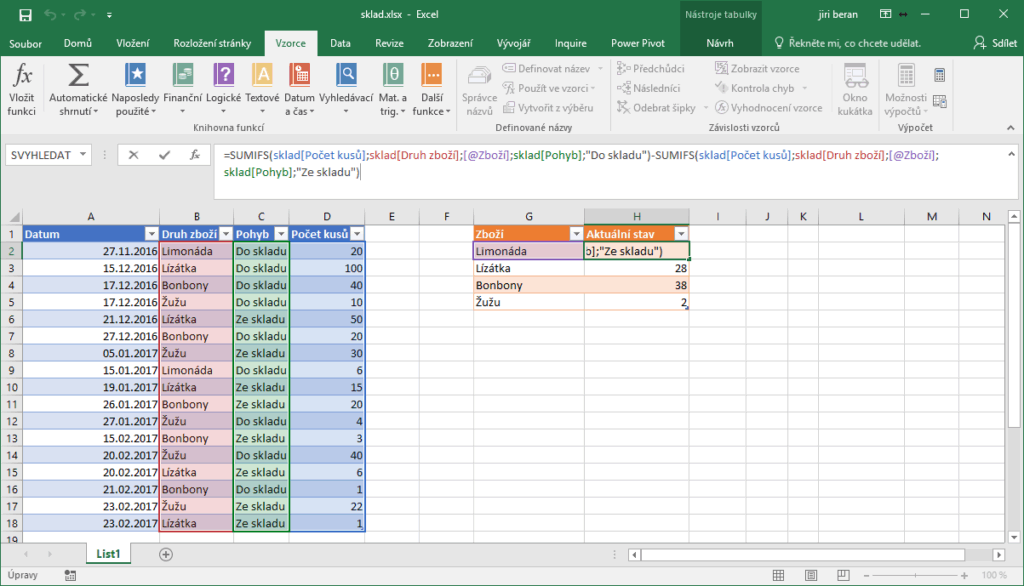
Task: Confirm formula with the checkmark icon
Action: (164, 155)
